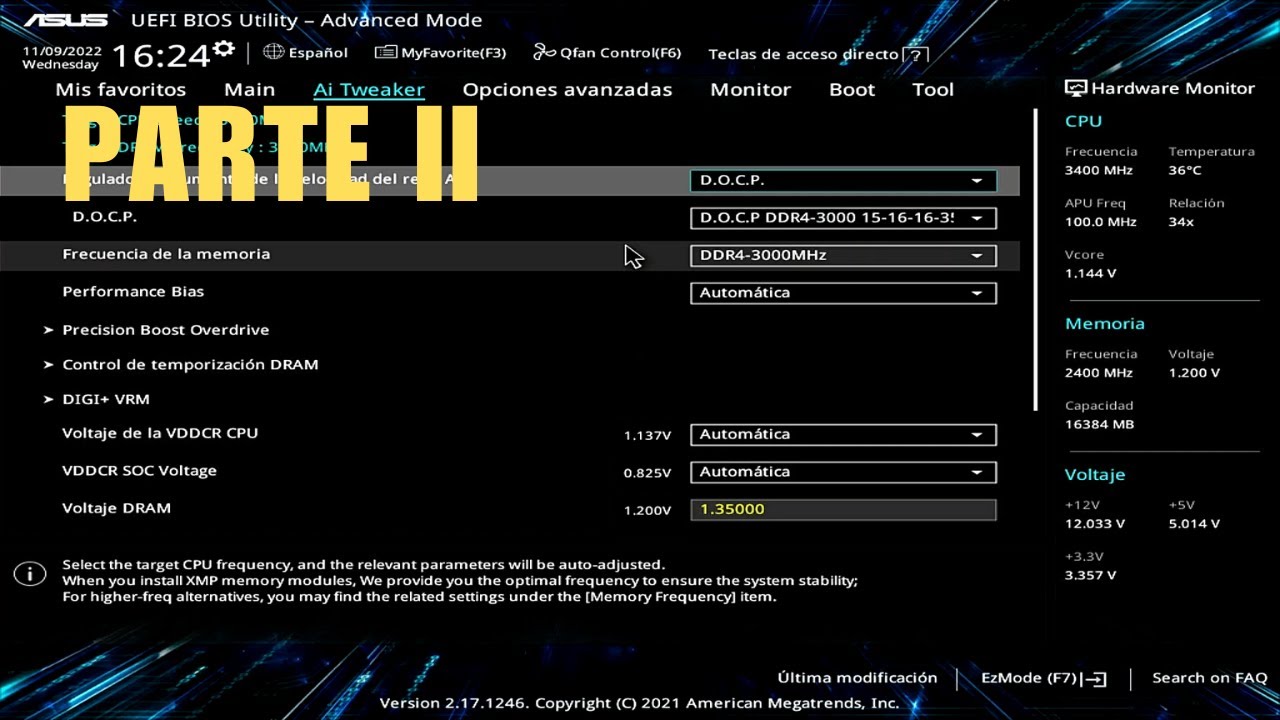
Task: Click the EzMode exit arrow icon
Action: point(1095,678)
